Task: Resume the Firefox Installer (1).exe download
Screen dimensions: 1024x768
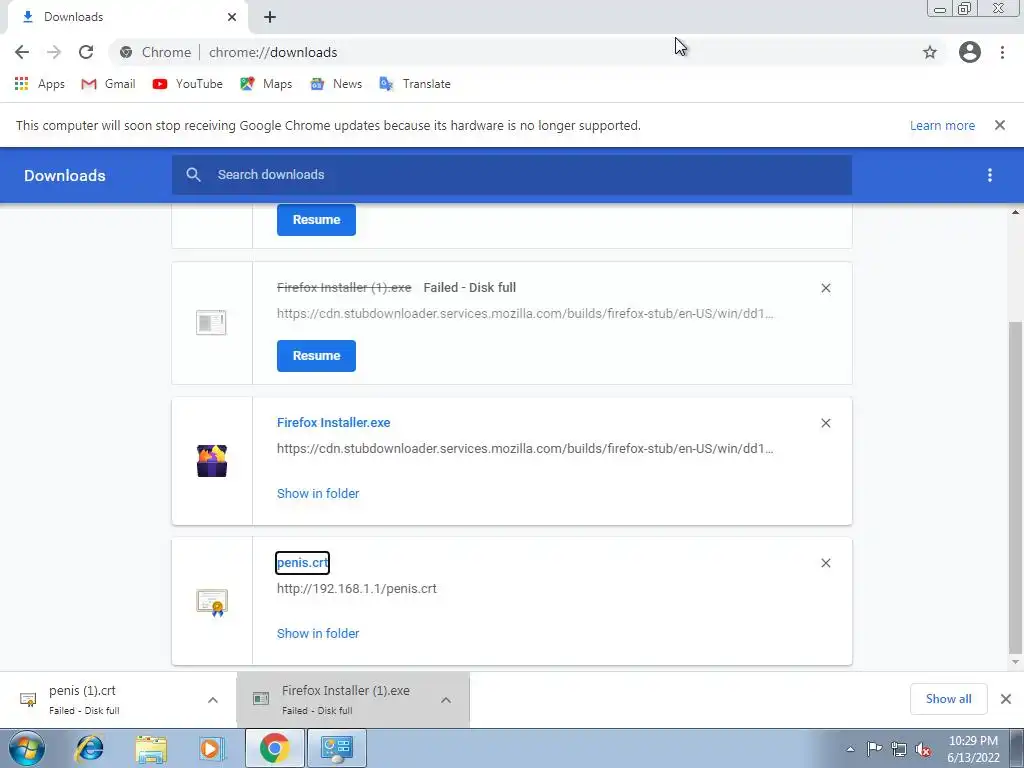Action: click(316, 356)
